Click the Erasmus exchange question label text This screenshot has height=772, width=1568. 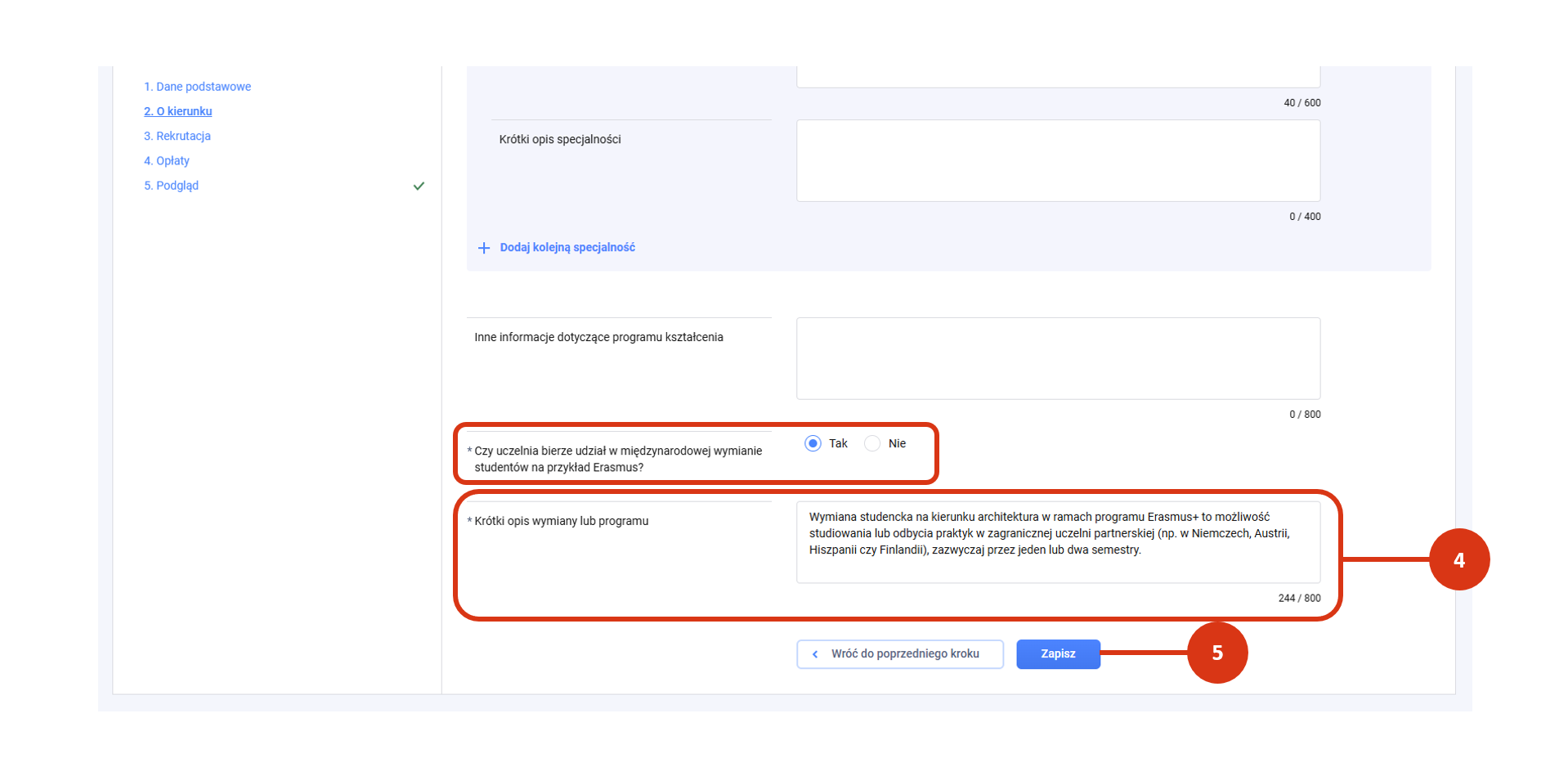(x=618, y=459)
